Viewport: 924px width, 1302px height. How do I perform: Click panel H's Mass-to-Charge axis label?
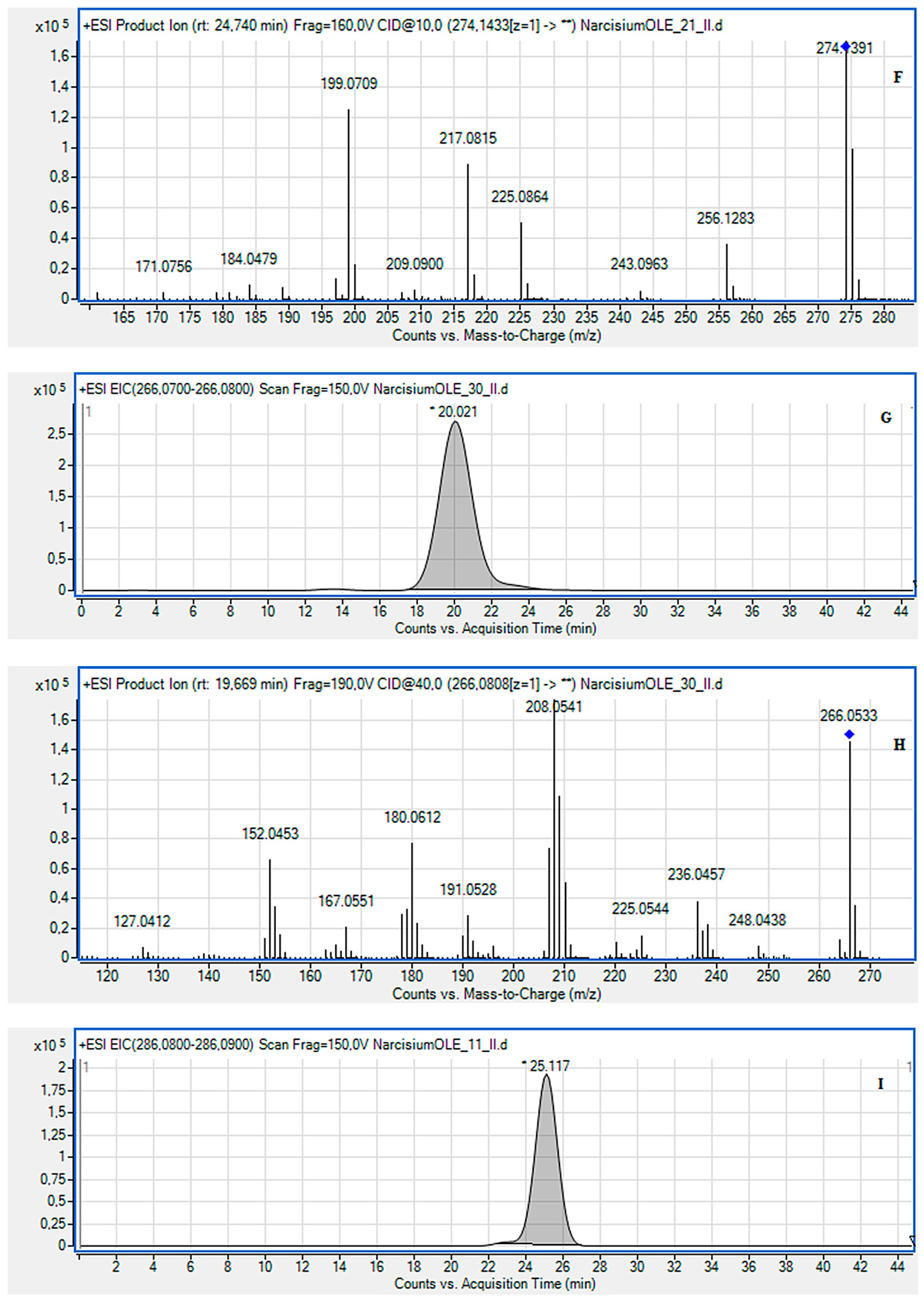tap(496, 994)
